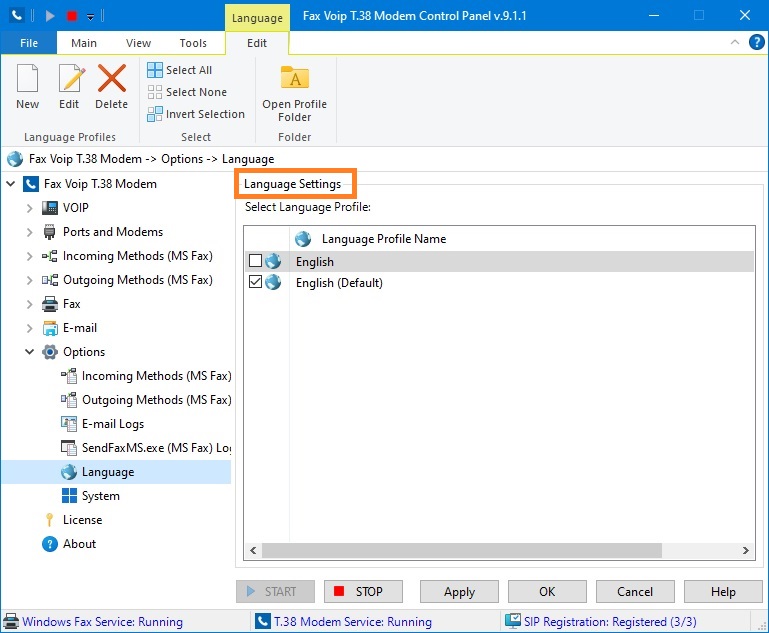Viewport: 769px width, 633px height.
Task: Open SendFaxMS.exe (MS Fax) Log item
Action: click(x=146, y=448)
